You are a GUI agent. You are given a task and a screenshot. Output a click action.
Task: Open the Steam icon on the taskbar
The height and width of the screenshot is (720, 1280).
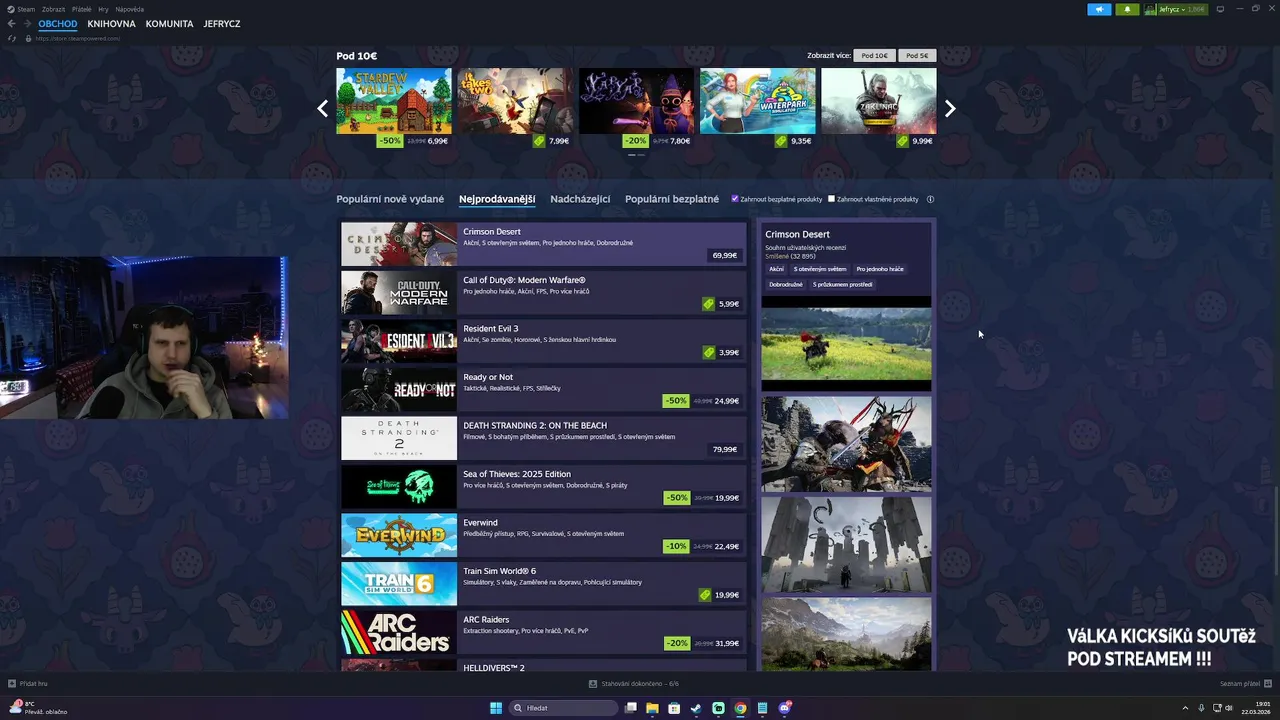click(x=696, y=708)
